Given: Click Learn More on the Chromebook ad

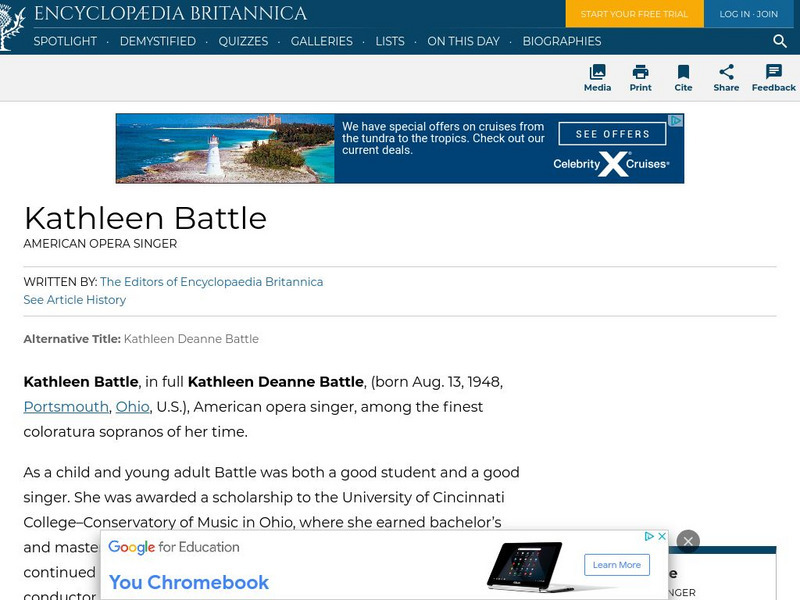Looking at the screenshot, I should point(616,565).
